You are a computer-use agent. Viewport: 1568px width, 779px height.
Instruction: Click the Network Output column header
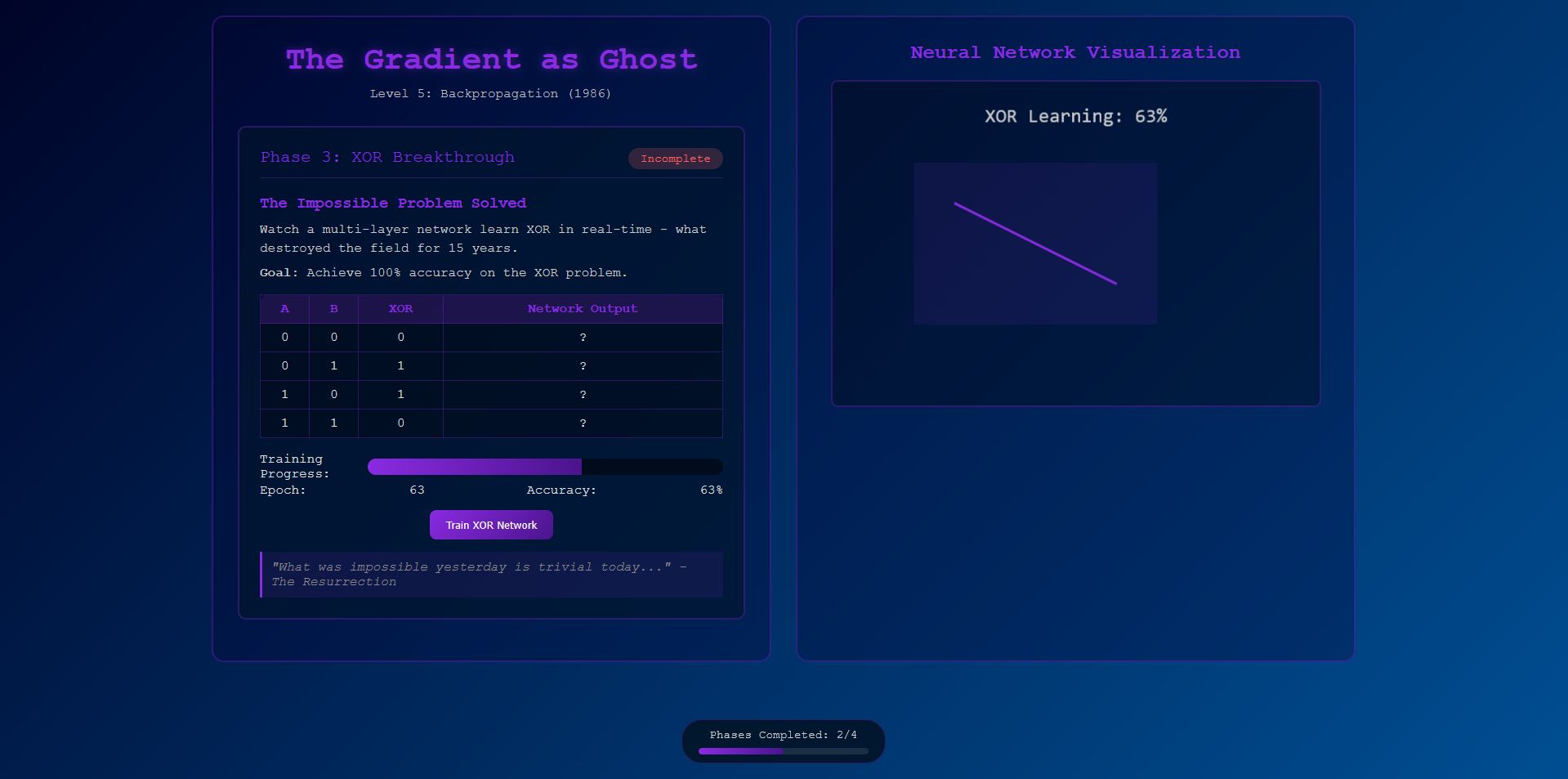[x=583, y=309]
